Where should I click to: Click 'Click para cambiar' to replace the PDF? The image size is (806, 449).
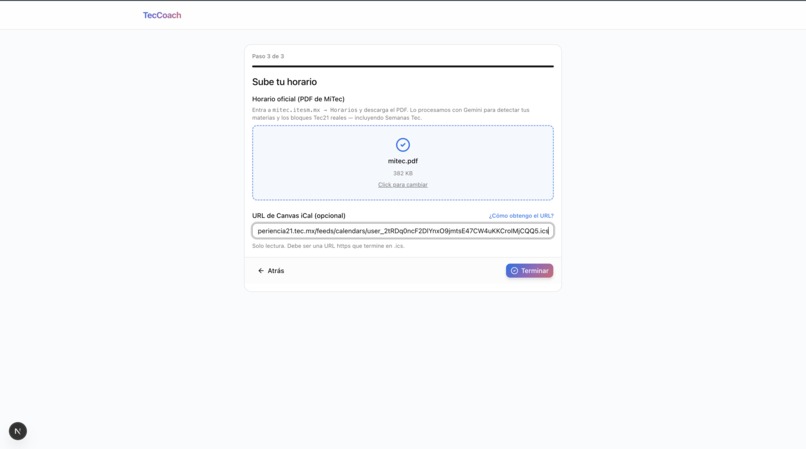[x=402, y=185]
